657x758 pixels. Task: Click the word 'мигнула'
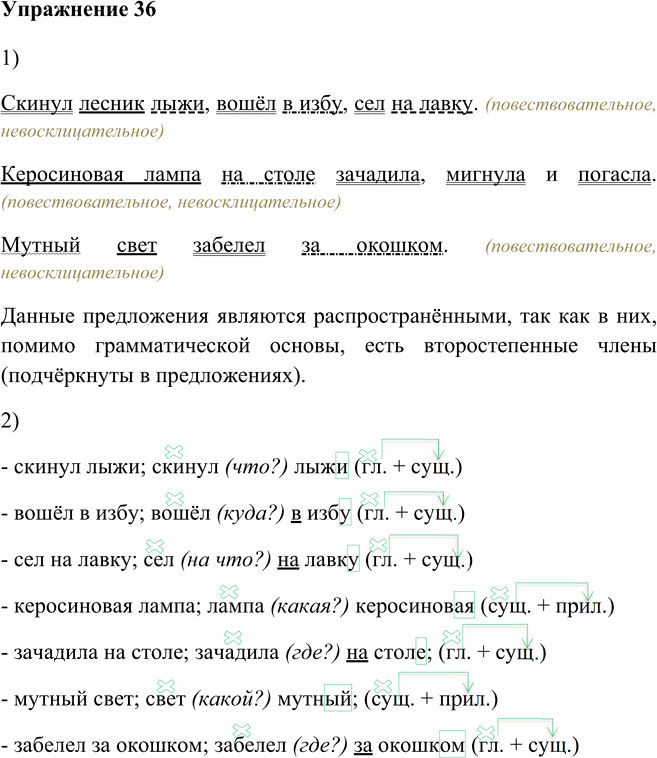(x=485, y=175)
